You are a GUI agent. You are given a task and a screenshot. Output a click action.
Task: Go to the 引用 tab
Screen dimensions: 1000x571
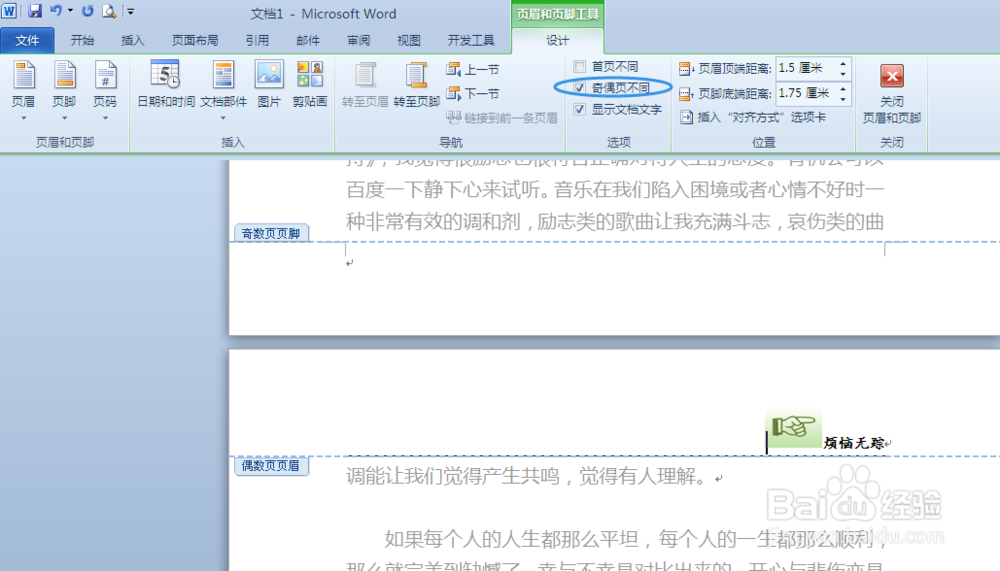pos(257,40)
